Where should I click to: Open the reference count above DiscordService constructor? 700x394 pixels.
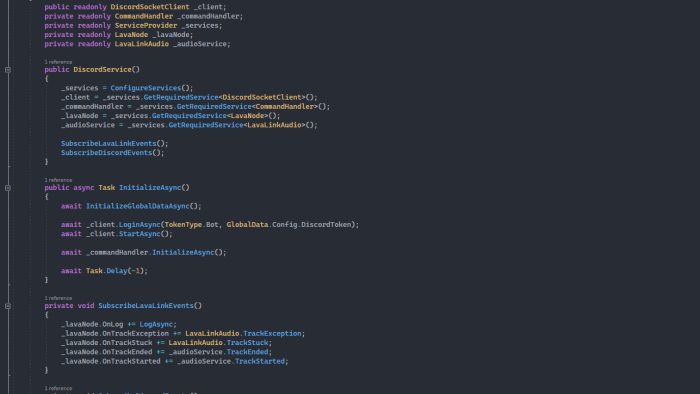click(58, 62)
